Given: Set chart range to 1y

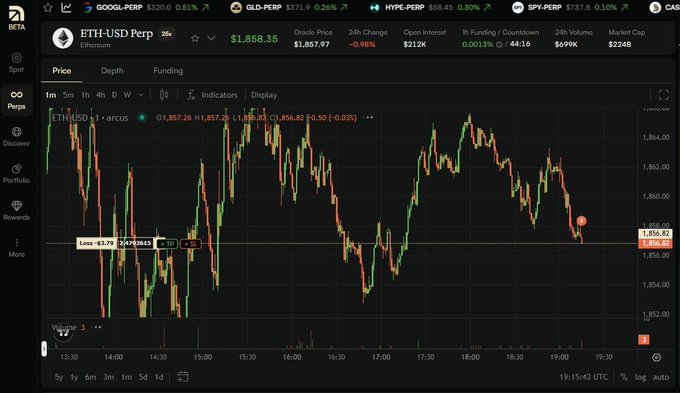Looking at the screenshot, I should click(74, 377).
